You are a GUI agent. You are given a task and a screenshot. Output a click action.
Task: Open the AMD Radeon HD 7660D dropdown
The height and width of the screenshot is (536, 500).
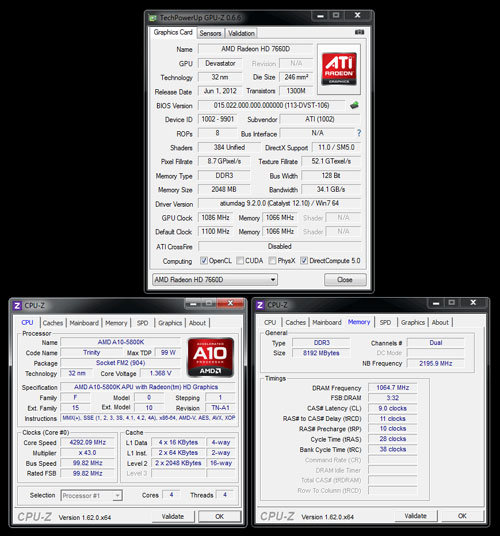click(x=215, y=280)
